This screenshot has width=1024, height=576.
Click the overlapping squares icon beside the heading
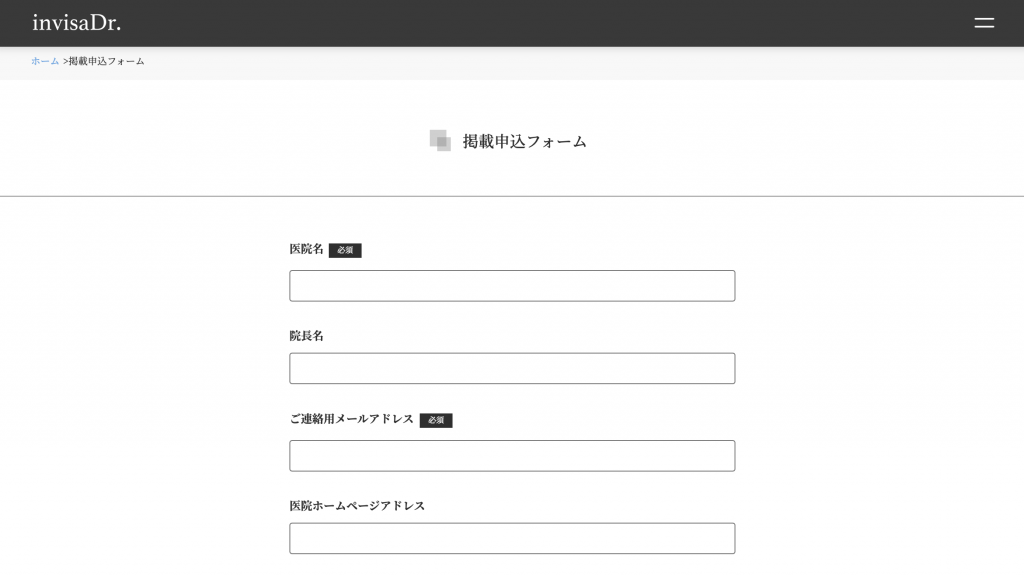[x=440, y=141]
